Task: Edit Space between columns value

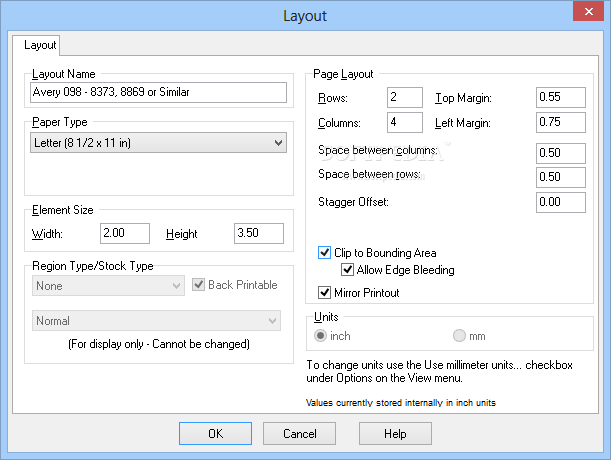Action: click(561, 153)
